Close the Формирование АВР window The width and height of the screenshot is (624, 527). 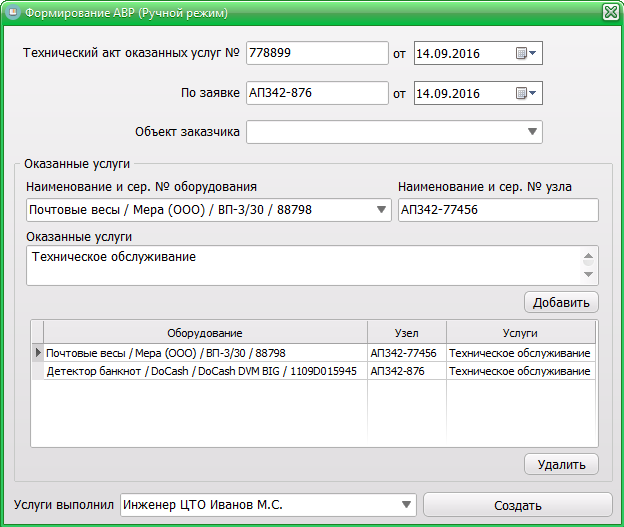(x=610, y=13)
